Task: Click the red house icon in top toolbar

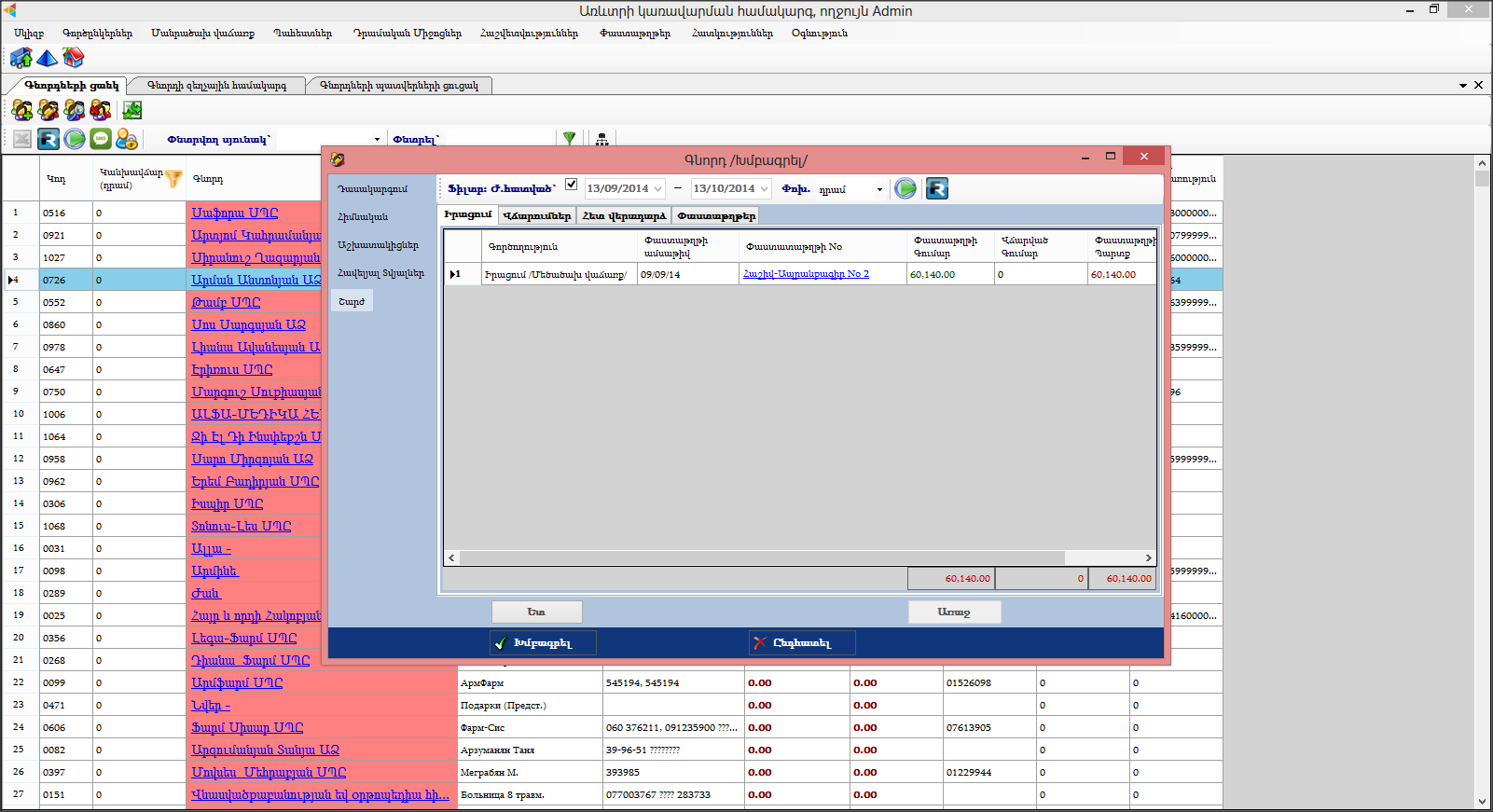Action: (73, 59)
